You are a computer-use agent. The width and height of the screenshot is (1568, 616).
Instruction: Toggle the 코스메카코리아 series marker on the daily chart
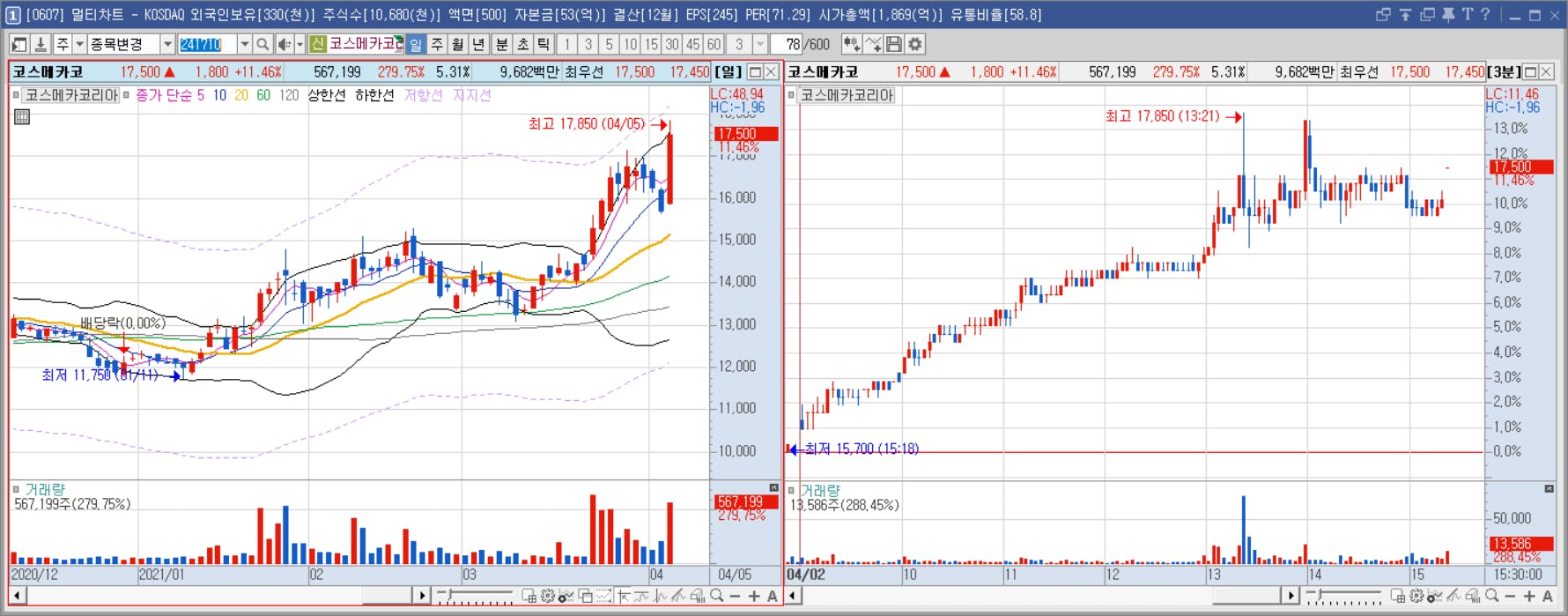click(16, 95)
